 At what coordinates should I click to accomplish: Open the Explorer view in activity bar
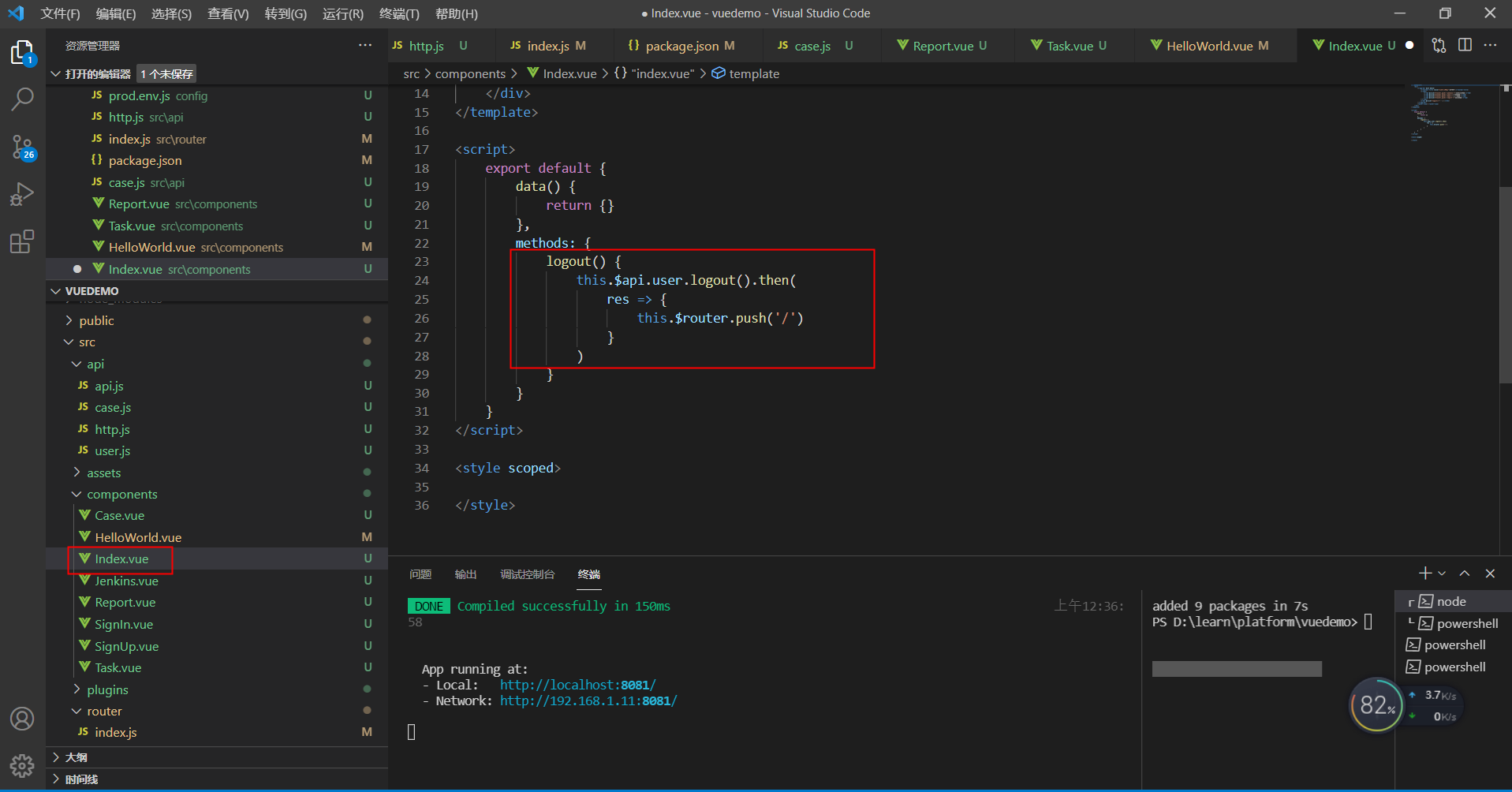point(22,54)
